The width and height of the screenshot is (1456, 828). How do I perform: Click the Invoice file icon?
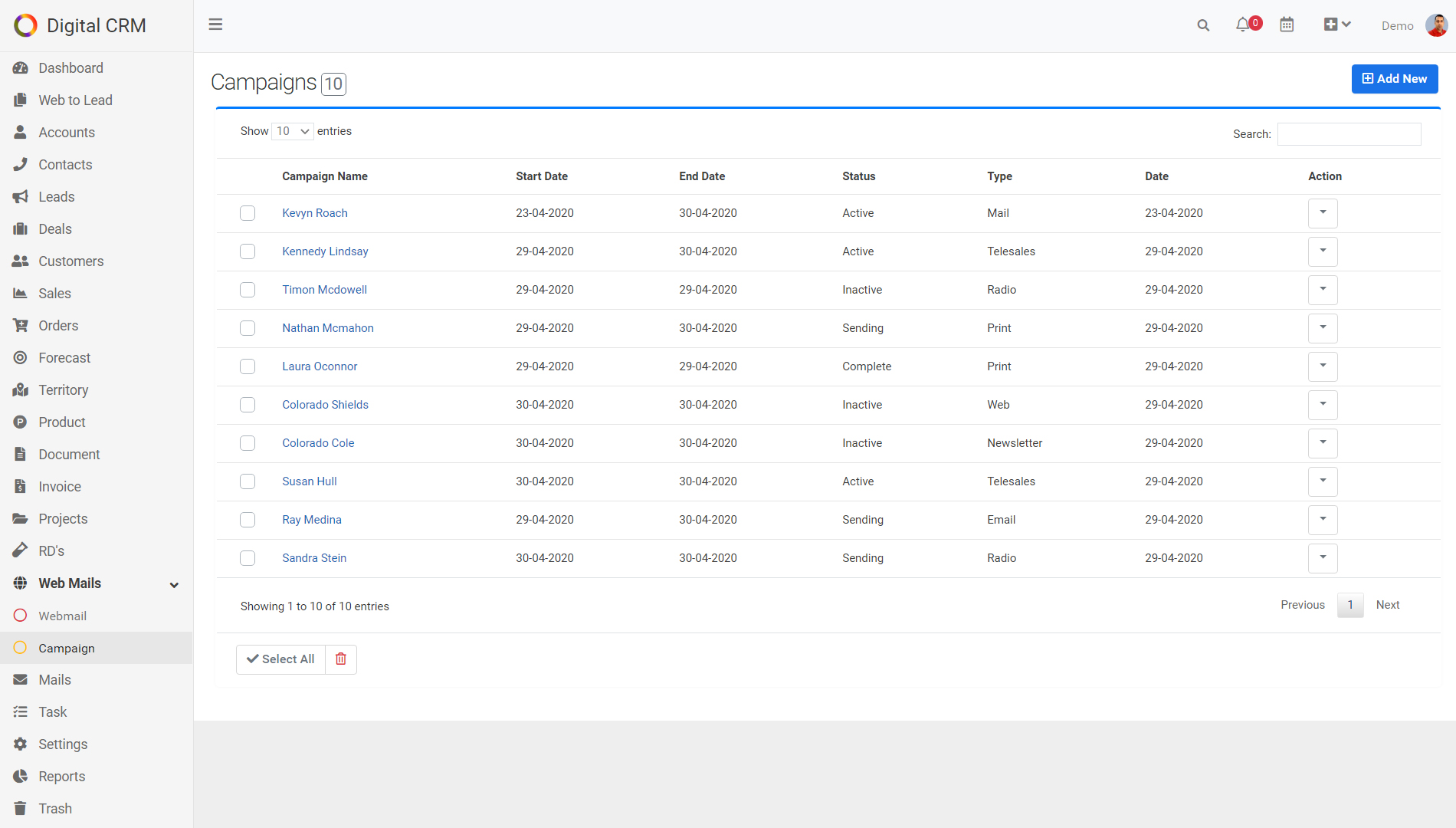click(x=21, y=487)
